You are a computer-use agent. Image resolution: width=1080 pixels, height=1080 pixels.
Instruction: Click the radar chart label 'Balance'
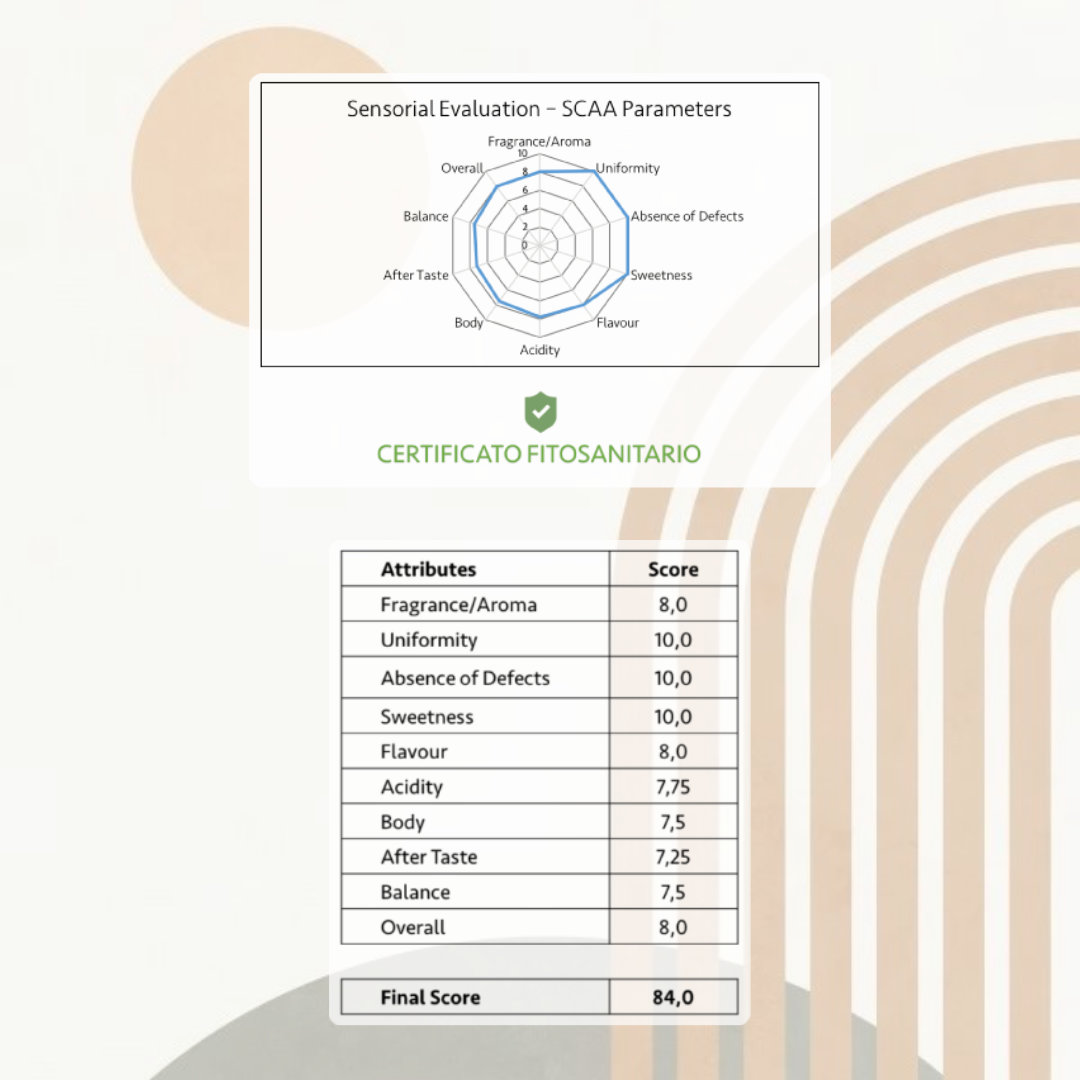tap(426, 216)
